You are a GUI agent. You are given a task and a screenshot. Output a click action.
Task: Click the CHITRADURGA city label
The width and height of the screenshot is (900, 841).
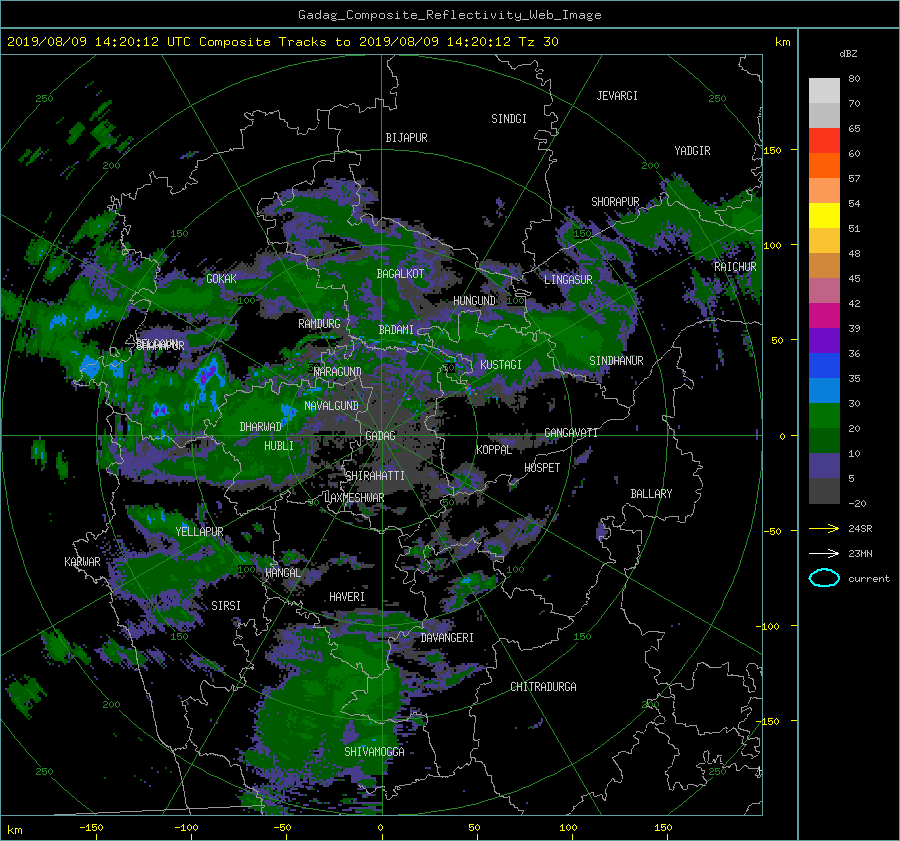[x=543, y=687]
